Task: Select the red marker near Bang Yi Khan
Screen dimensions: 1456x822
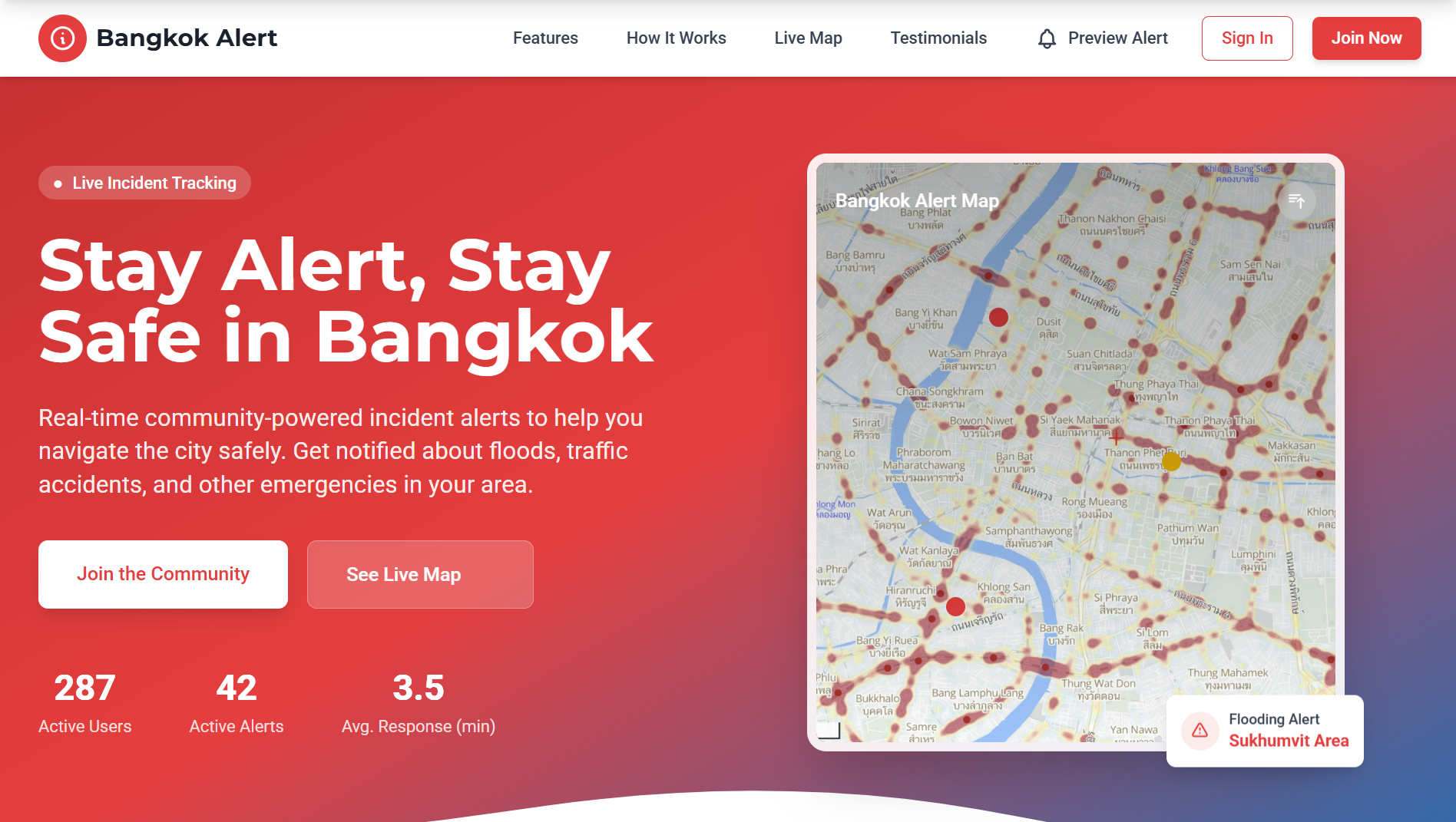Action: click(x=998, y=317)
